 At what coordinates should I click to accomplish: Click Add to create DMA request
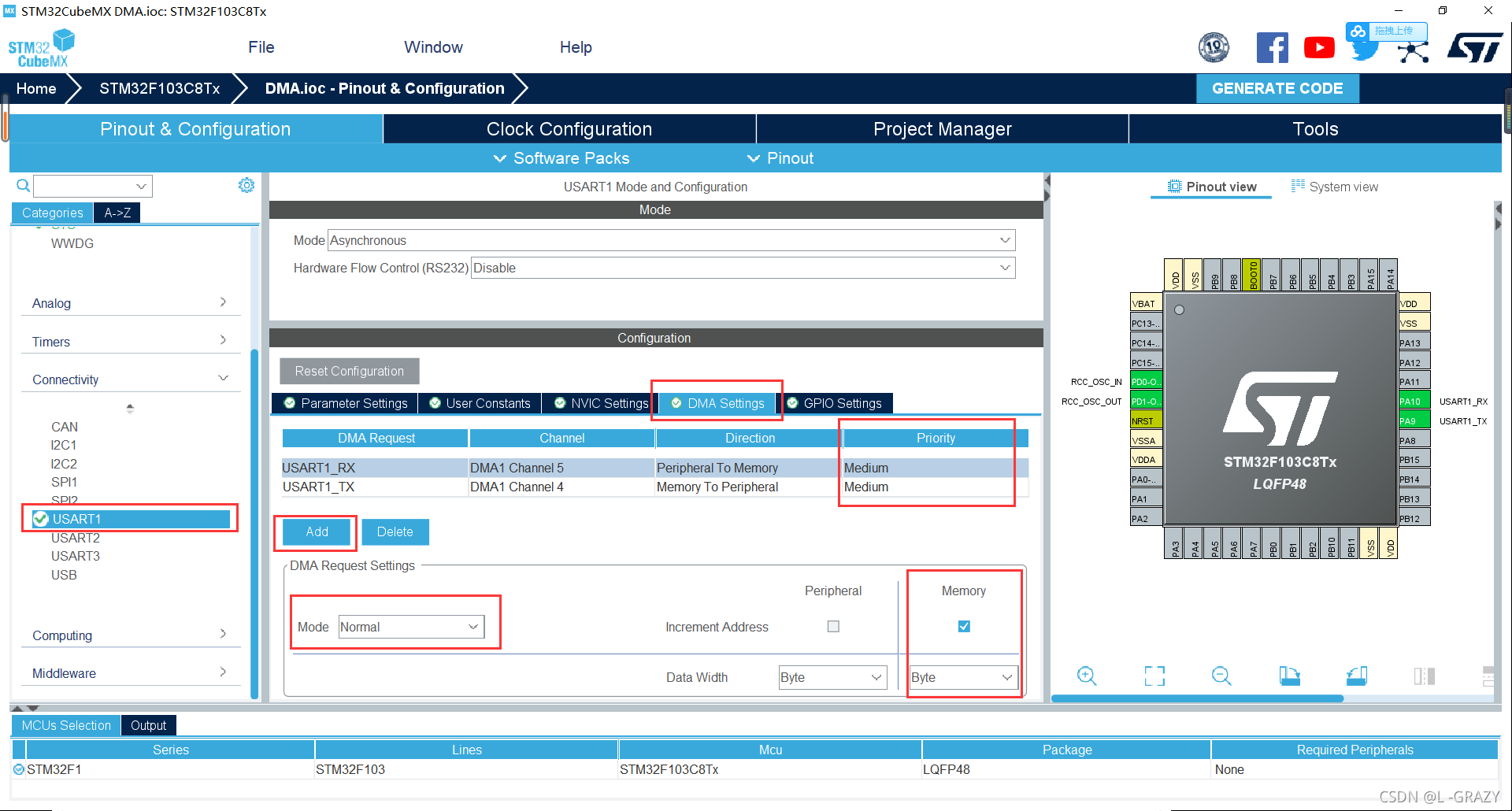coord(317,532)
